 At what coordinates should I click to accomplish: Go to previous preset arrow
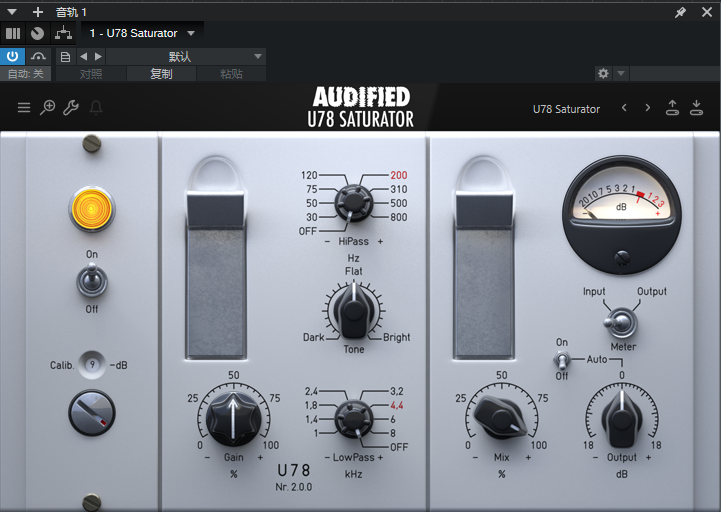pos(624,108)
